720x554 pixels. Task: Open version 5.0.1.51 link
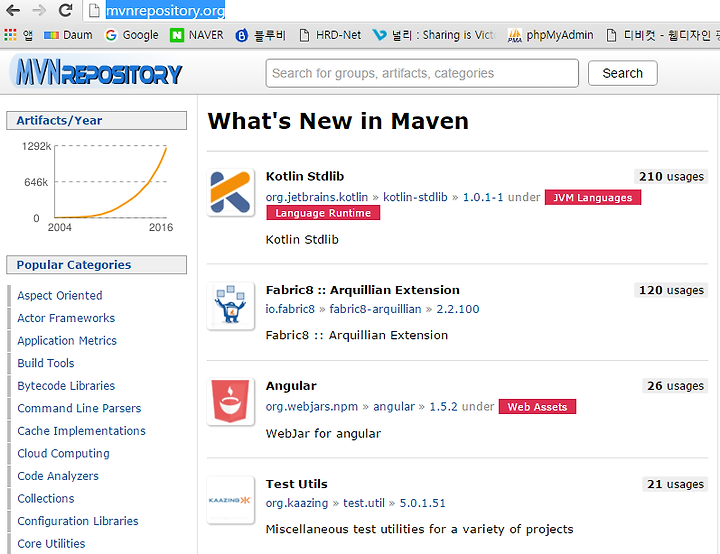pos(422,503)
